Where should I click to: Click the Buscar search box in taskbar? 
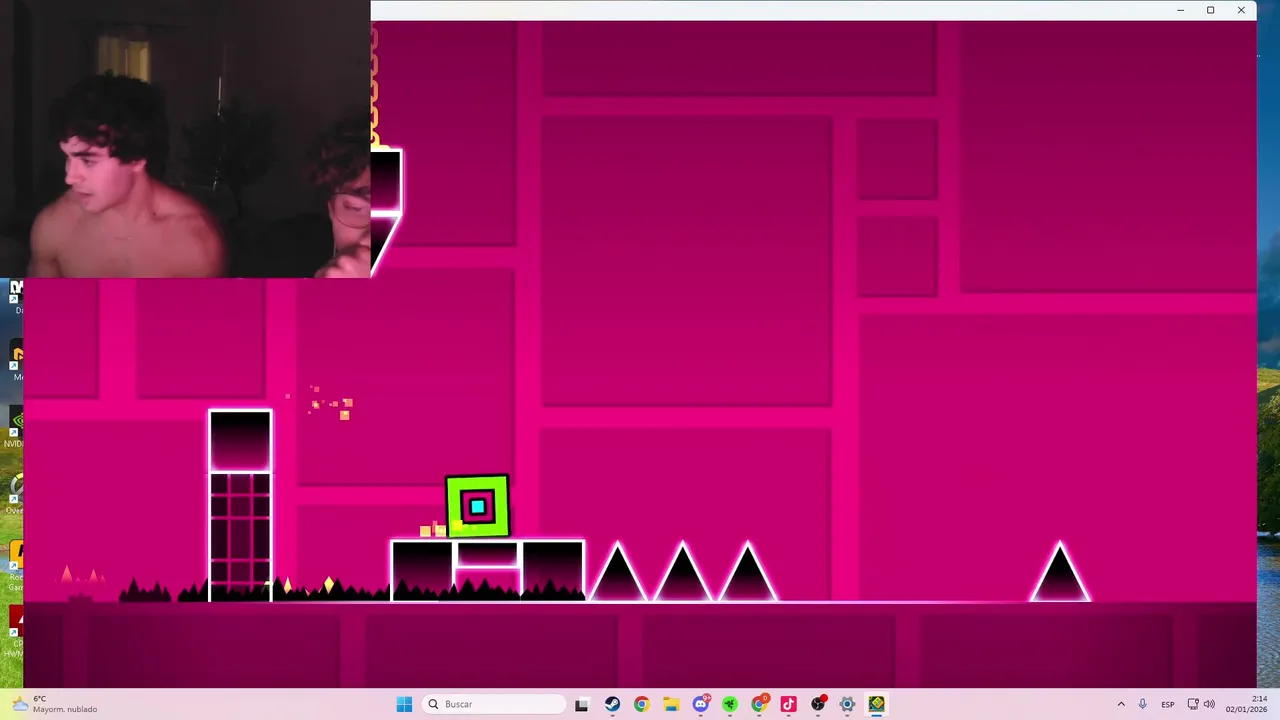[493, 704]
